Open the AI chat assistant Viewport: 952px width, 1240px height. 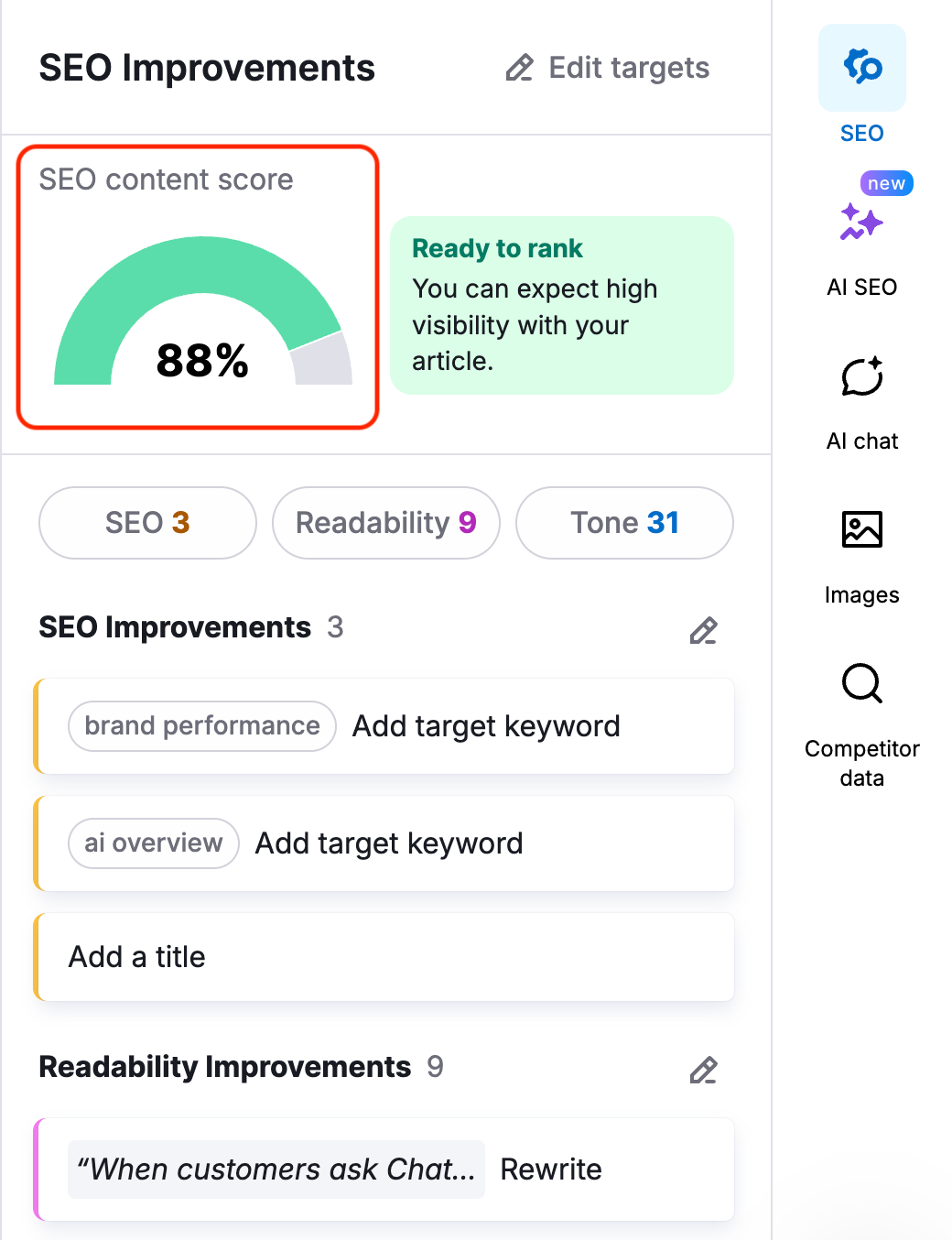(x=861, y=377)
